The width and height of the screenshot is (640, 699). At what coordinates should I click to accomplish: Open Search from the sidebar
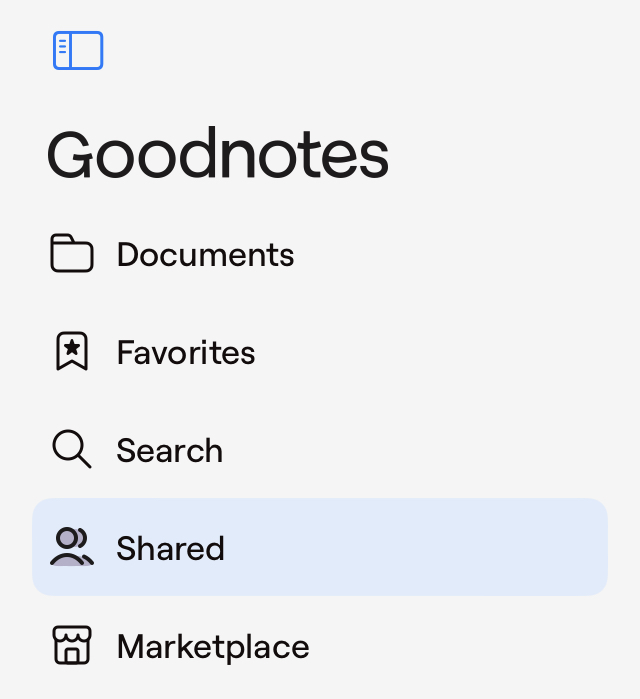[x=169, y=451]
